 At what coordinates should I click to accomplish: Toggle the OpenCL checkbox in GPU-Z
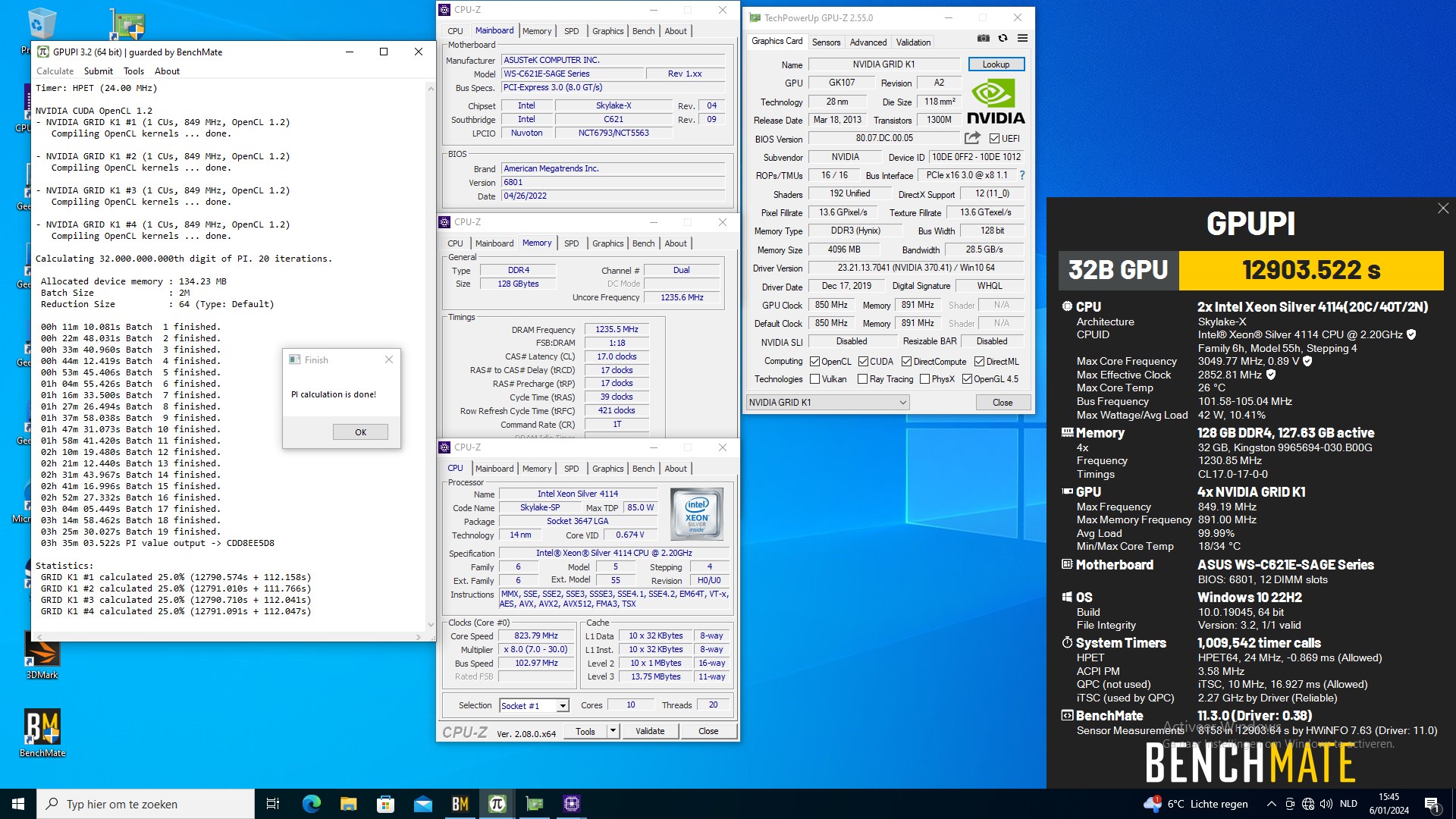coord(814,362)
